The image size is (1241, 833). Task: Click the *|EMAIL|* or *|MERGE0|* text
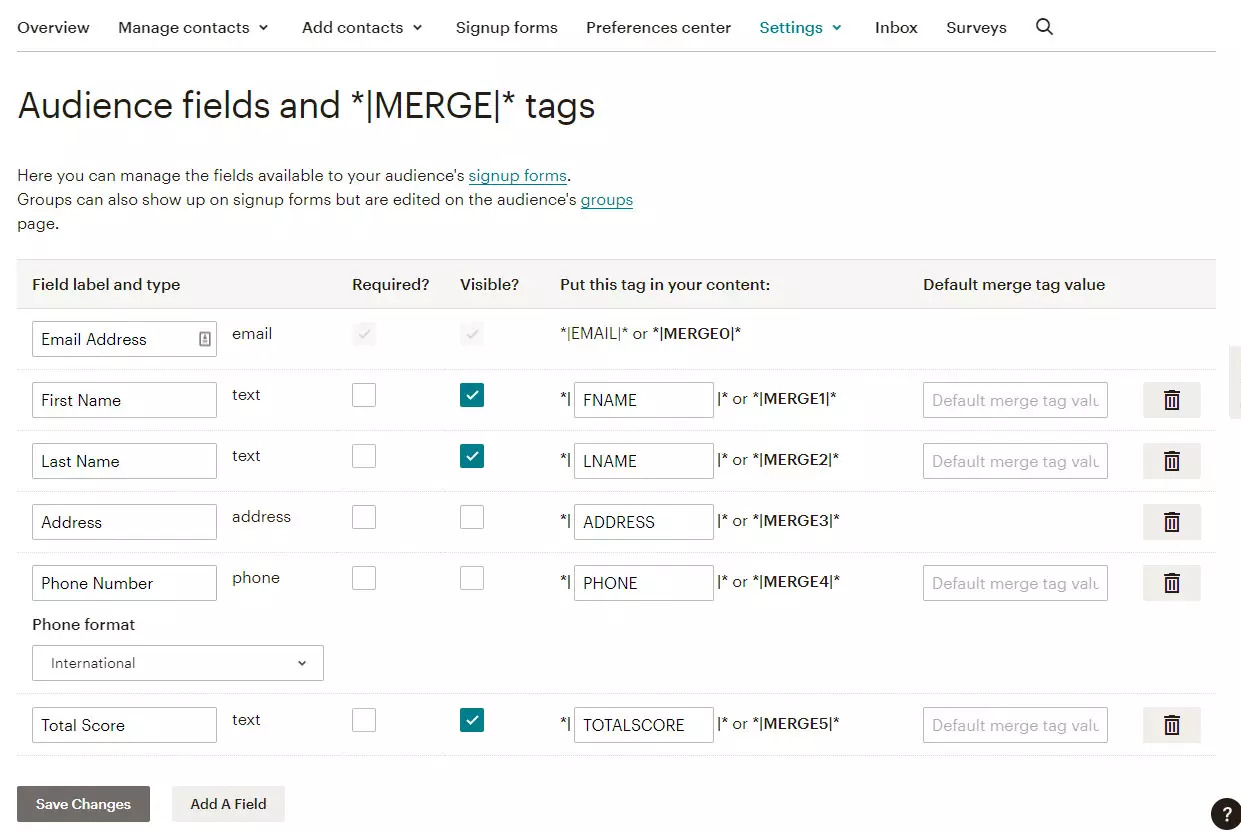650,334
